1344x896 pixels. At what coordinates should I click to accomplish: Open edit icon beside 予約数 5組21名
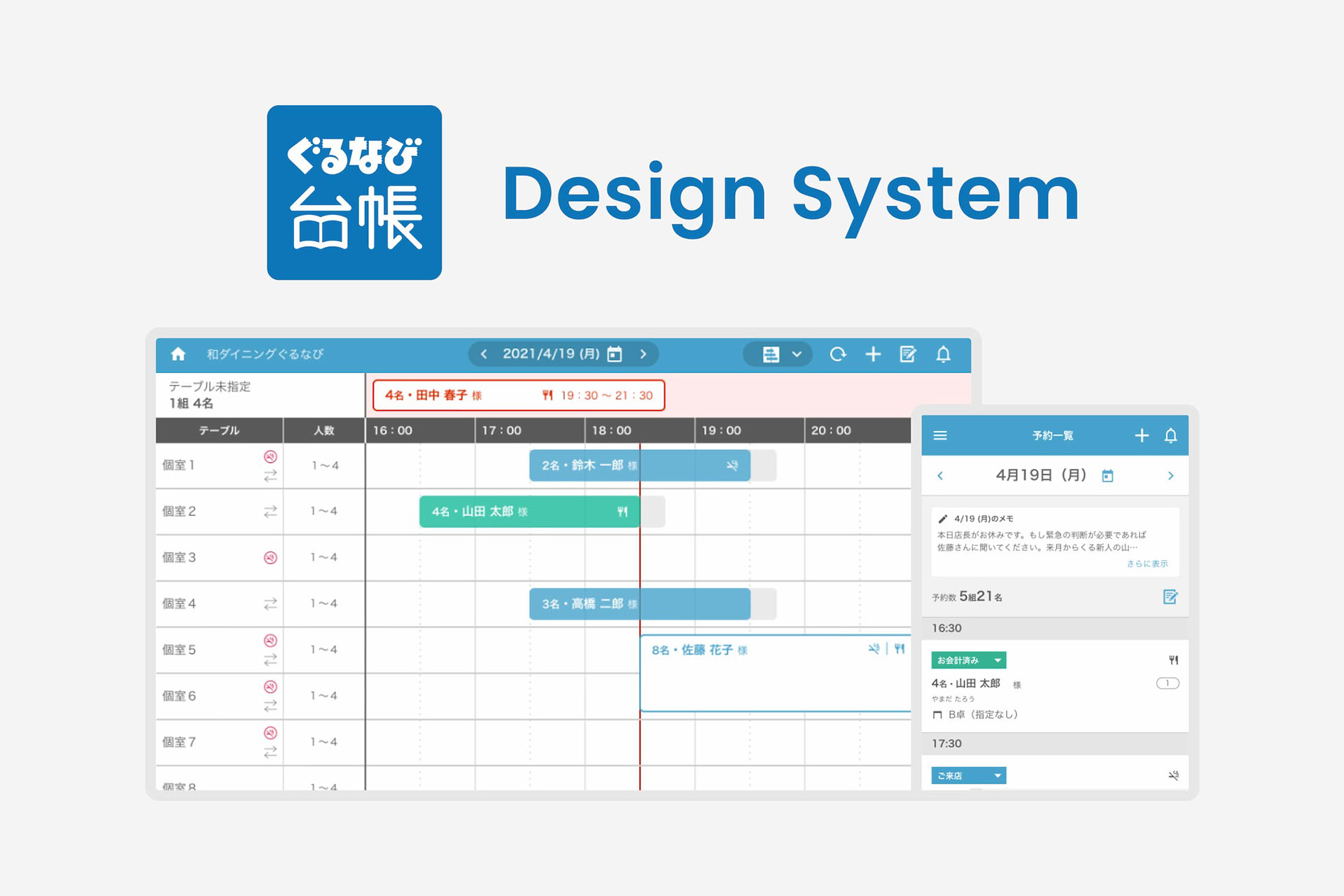[x=1170, y=596]
